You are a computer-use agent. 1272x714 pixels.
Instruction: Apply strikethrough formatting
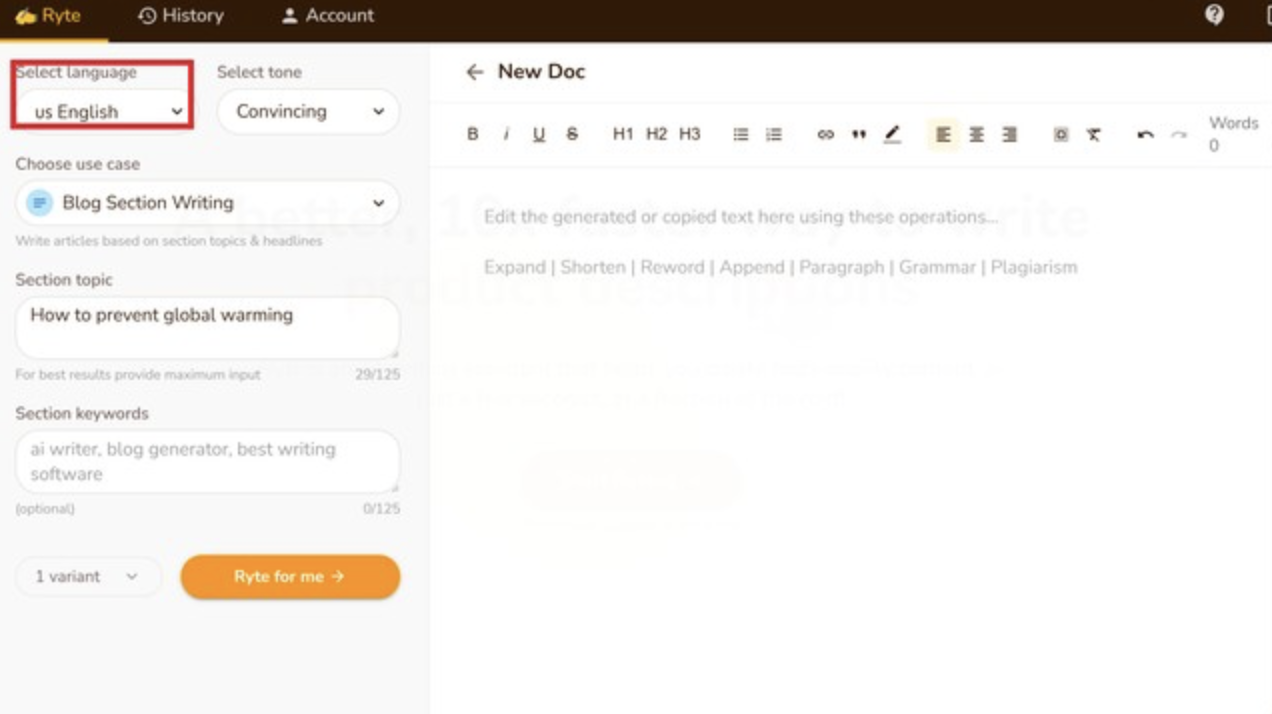[x=572, y=134]
